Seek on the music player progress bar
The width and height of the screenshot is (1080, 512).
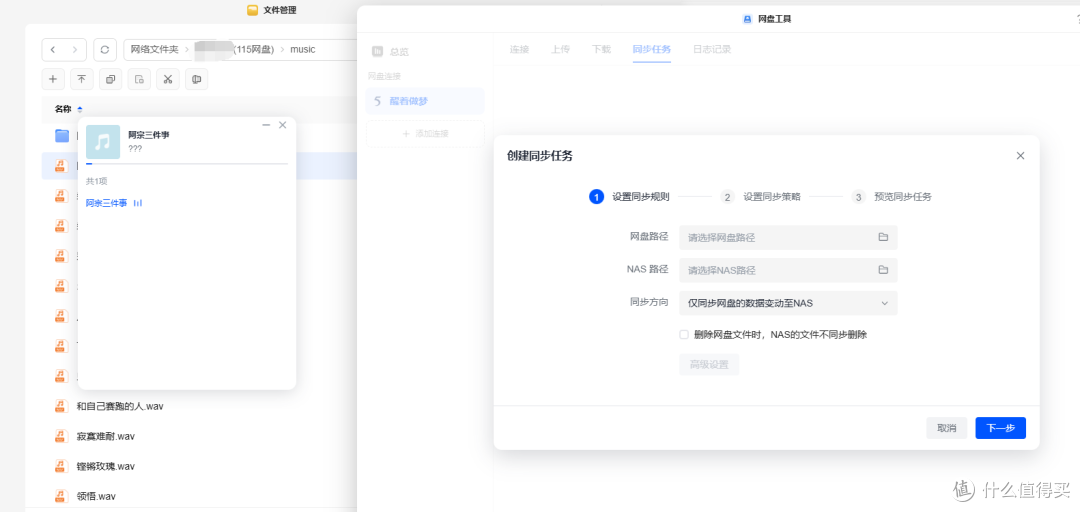click(187, 164)
